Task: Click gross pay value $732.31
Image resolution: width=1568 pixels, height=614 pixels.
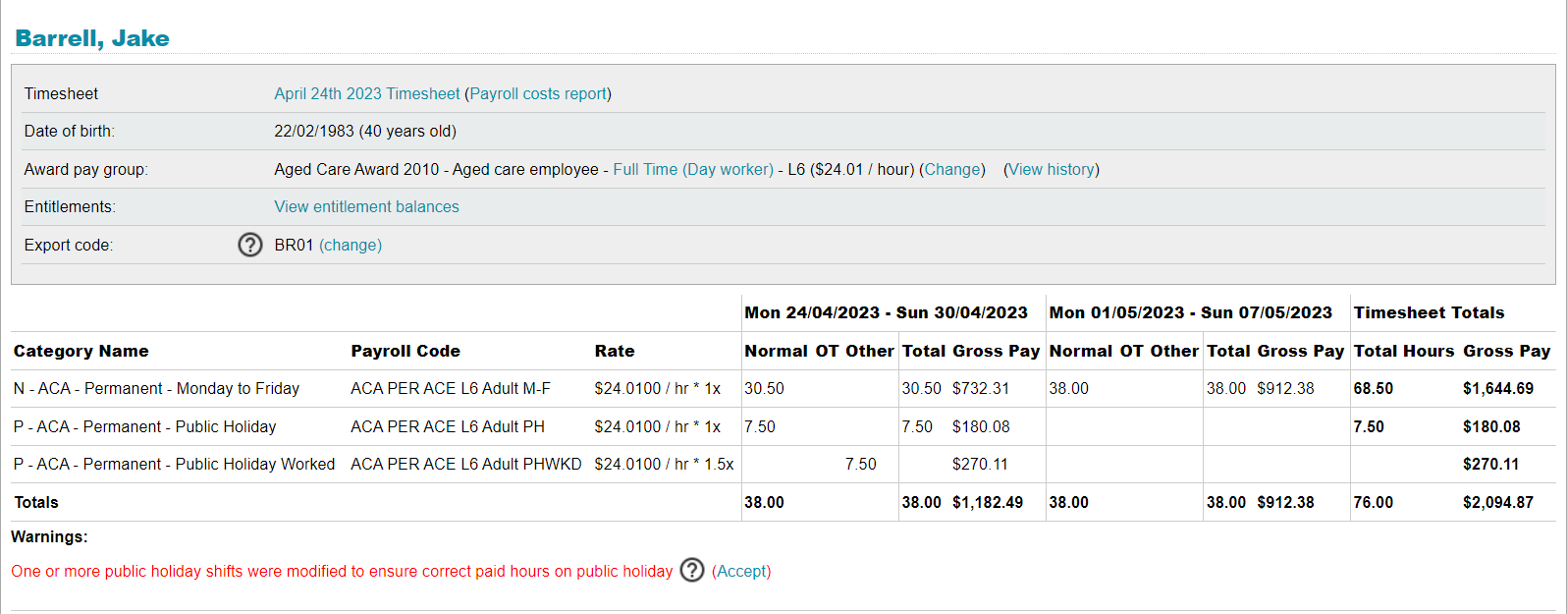Action: (981, 388)
